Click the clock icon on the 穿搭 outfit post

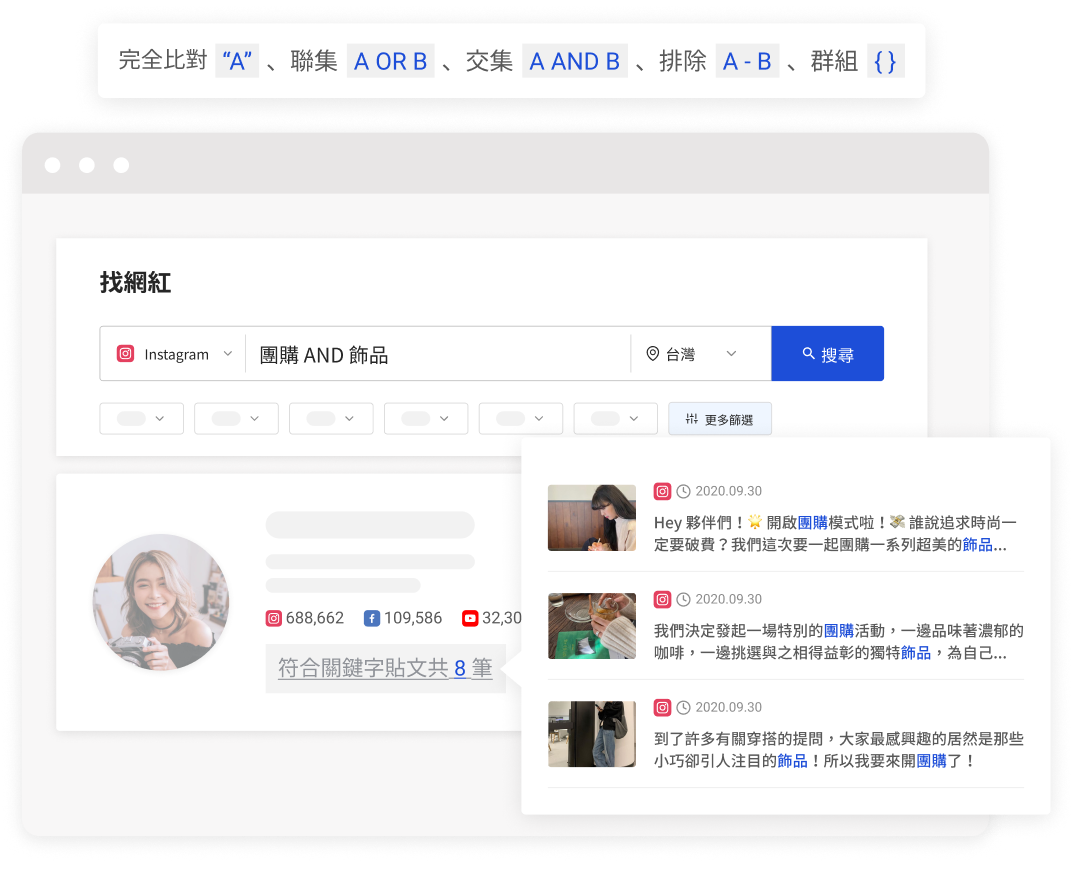[684, 708]
